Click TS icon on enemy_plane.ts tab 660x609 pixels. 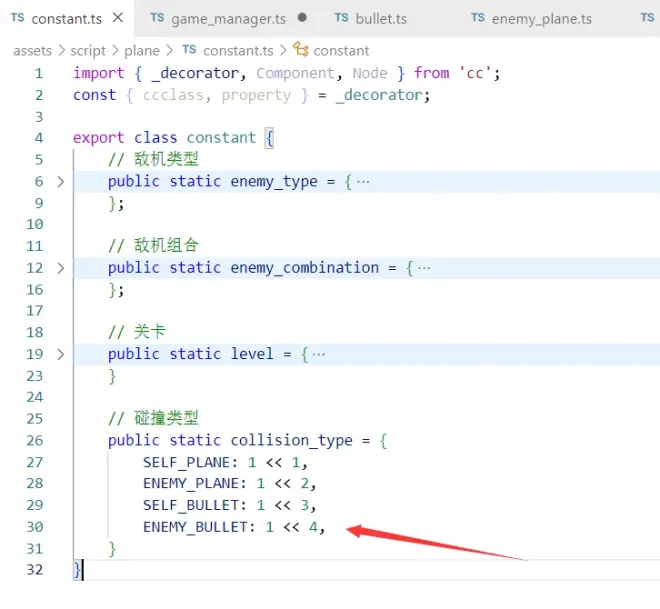[478, 18]
